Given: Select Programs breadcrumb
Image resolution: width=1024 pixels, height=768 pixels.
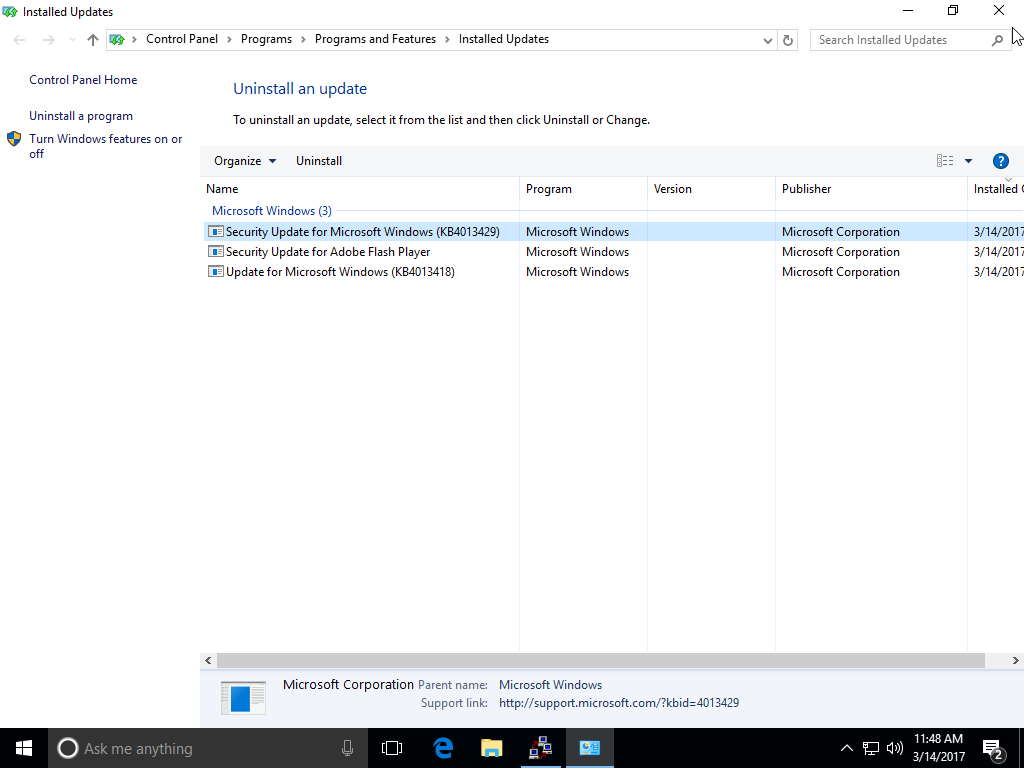Looking at the screenshot, I should click(266, 39).
